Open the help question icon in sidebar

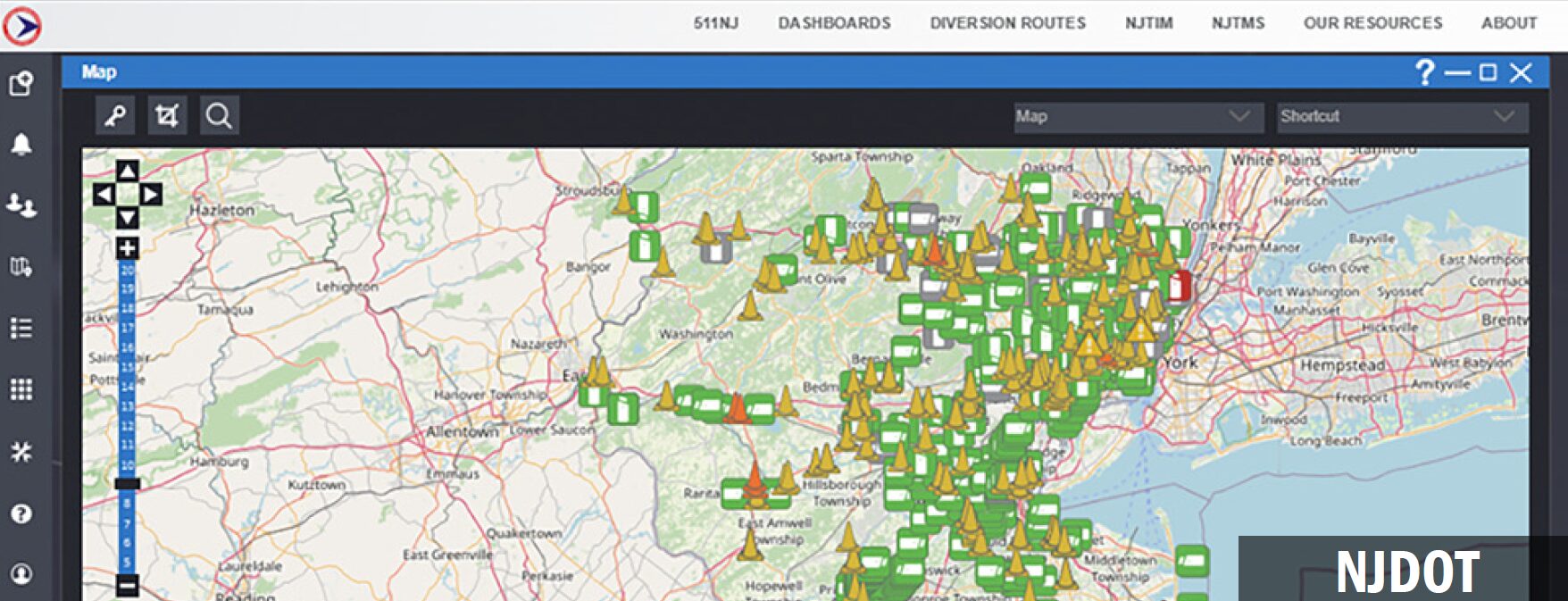click(21, 513)
